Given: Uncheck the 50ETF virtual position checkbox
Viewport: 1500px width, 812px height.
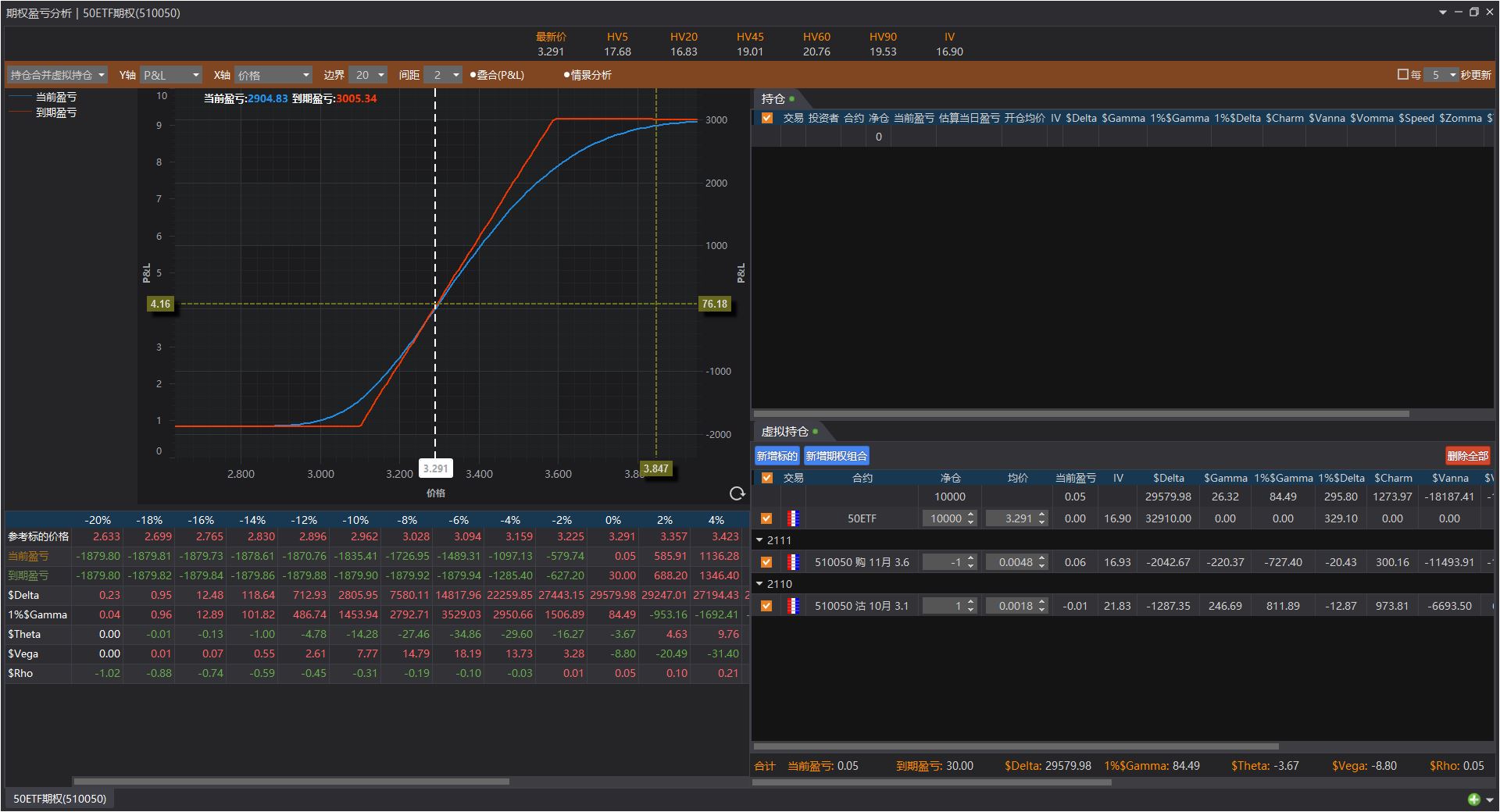Looking at the screenshot, I should (x=766, y=518).
